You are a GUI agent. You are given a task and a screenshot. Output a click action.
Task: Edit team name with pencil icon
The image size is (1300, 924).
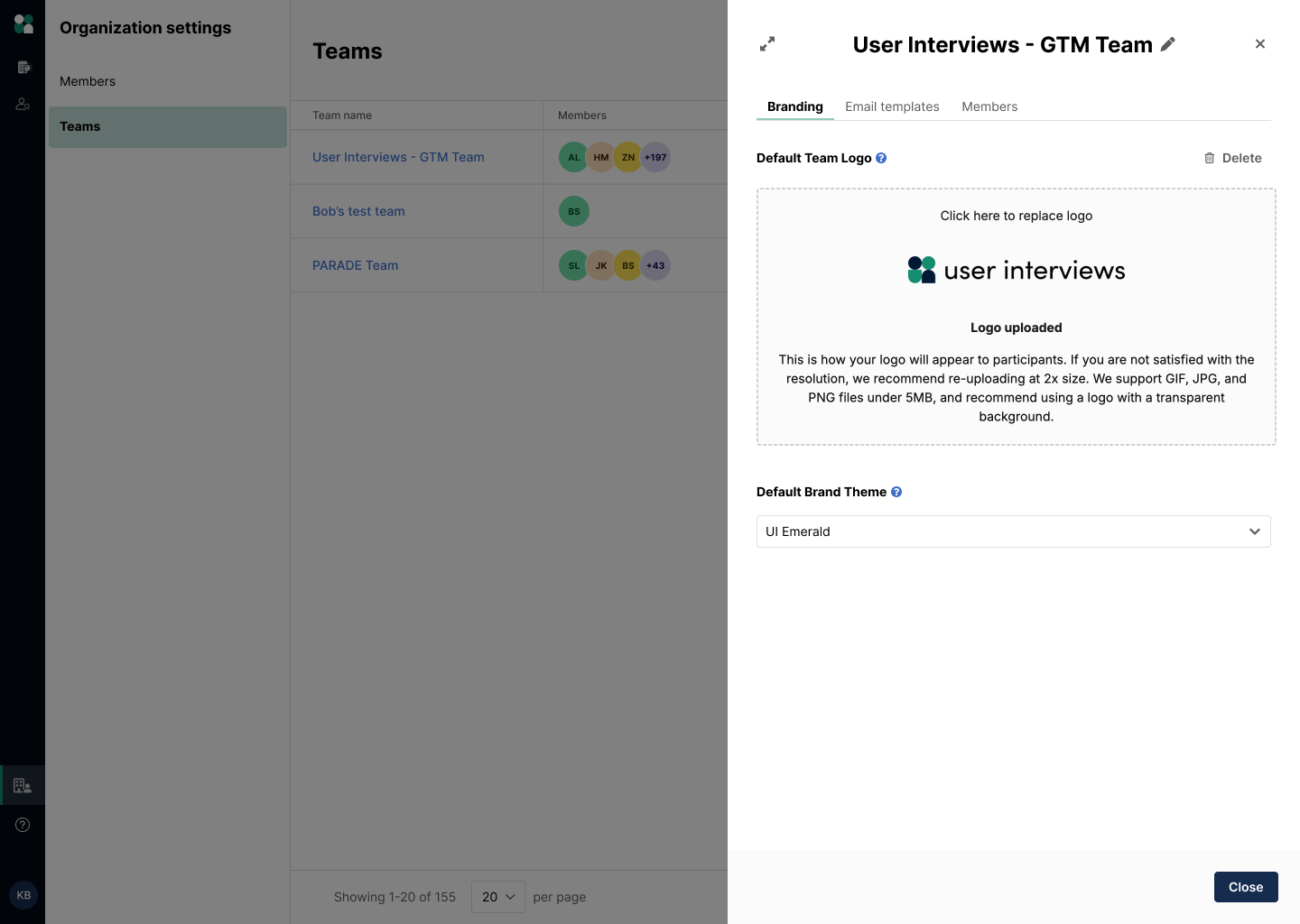tap(1168, 44)
